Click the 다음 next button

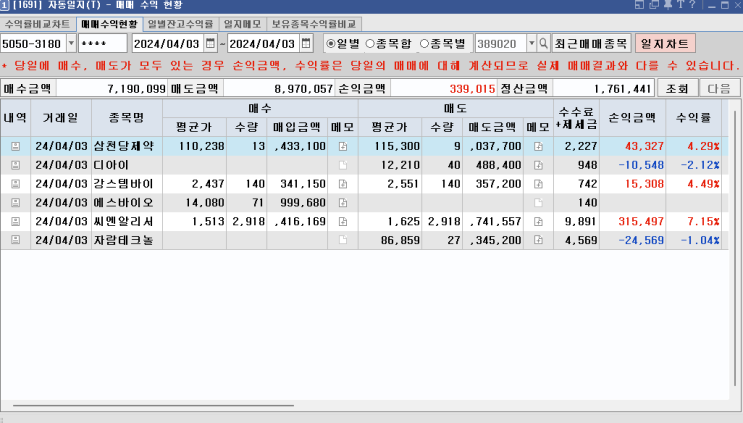pos(719,89)
